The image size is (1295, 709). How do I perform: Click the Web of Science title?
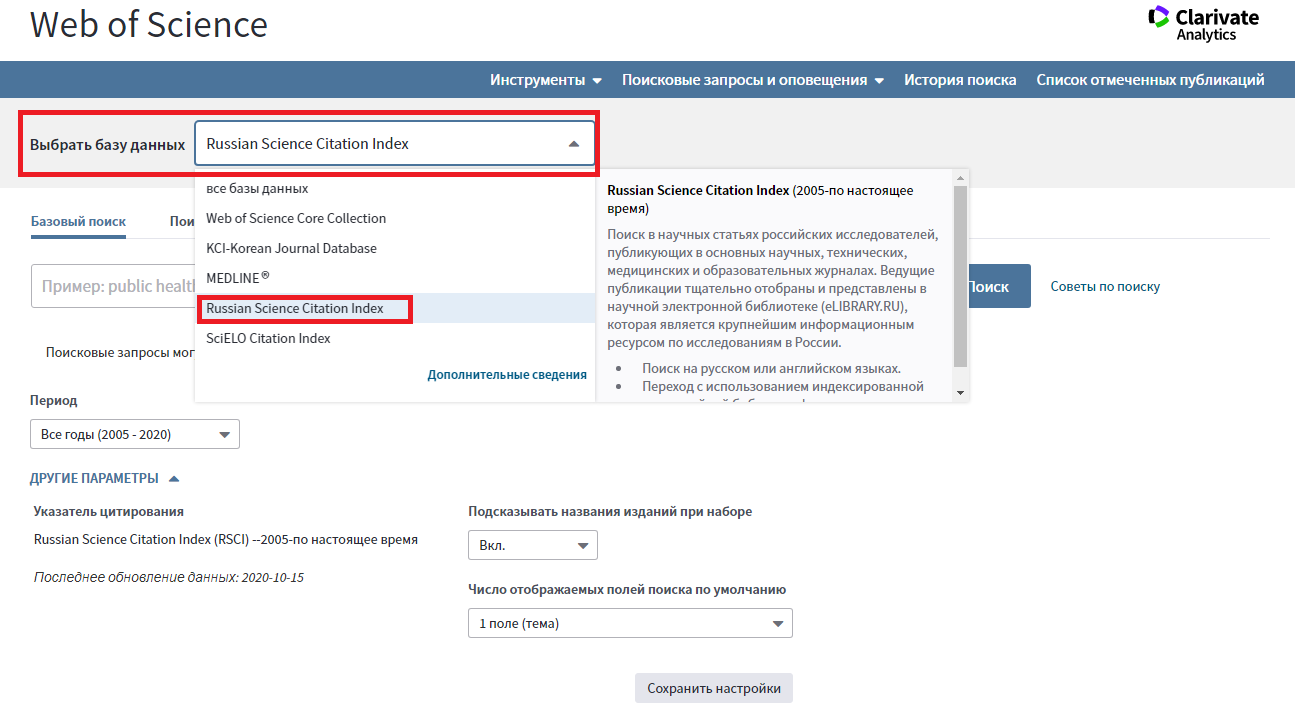click(149, 24)
